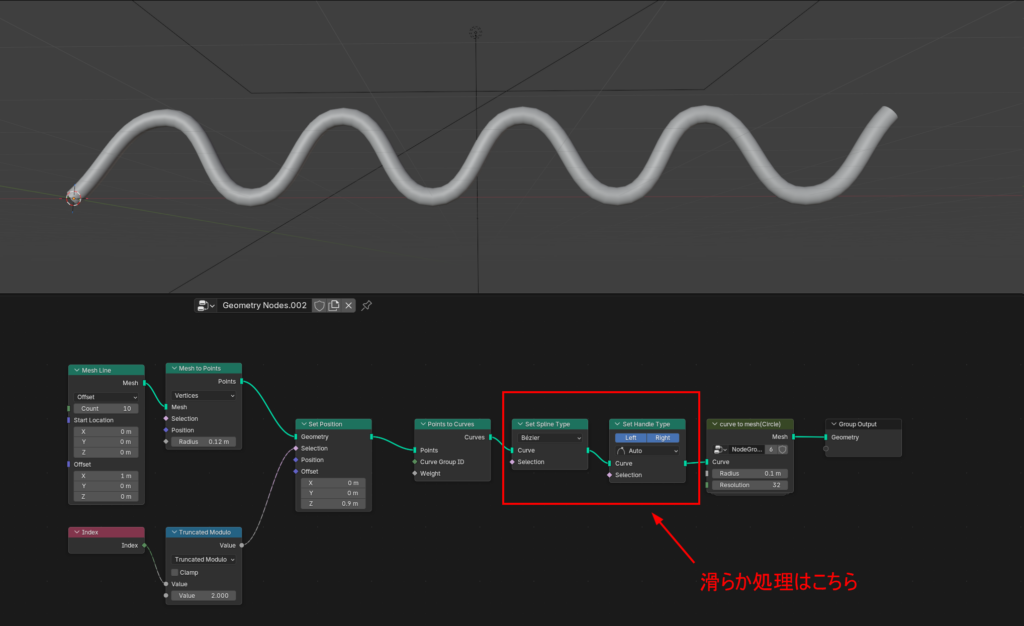The image size is (1024, 626).
Task: Pin the node tree with pushpin icon
Action: pos(367,306)
